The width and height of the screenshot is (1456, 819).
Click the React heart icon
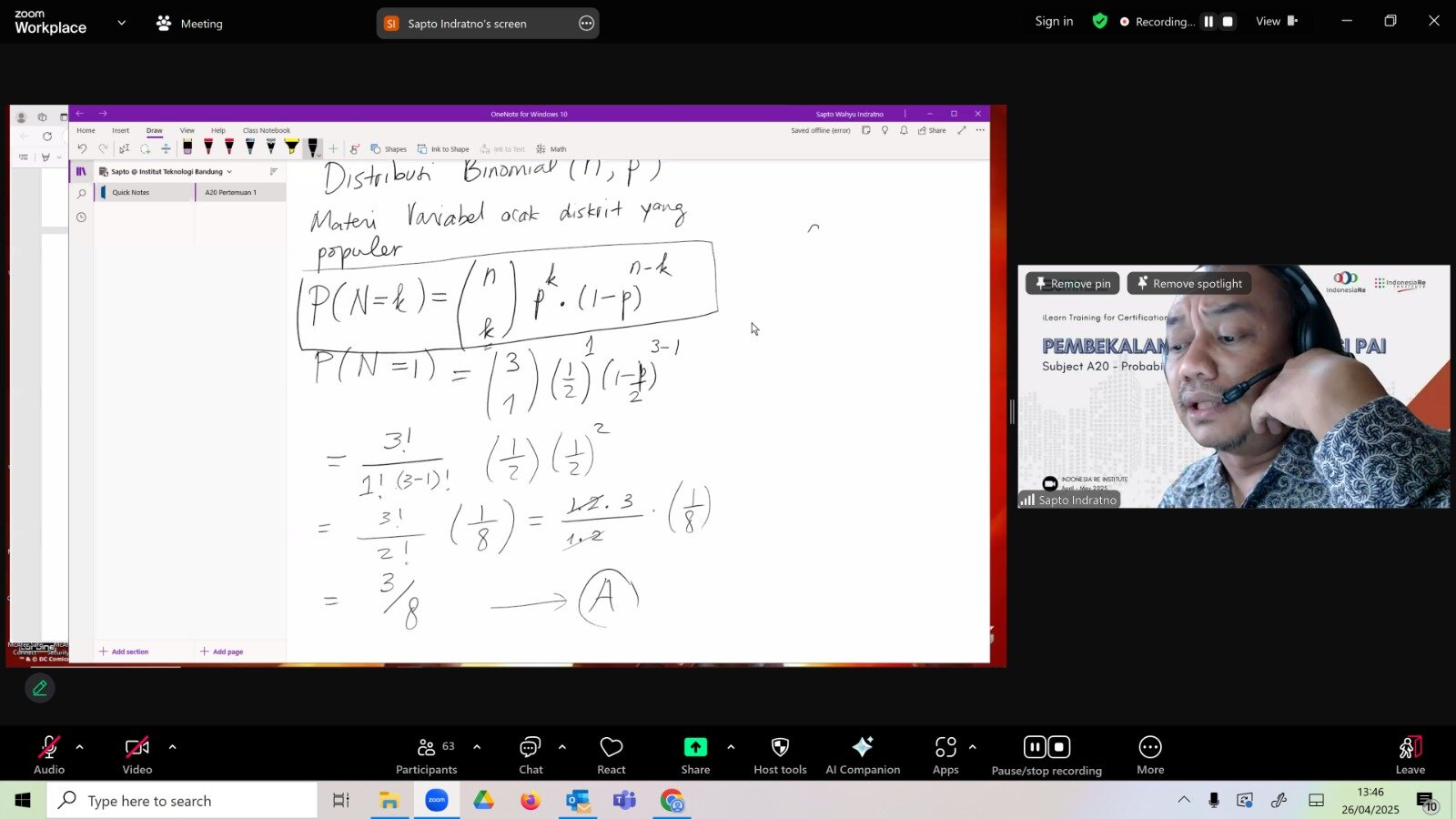[x=611, y=755]
